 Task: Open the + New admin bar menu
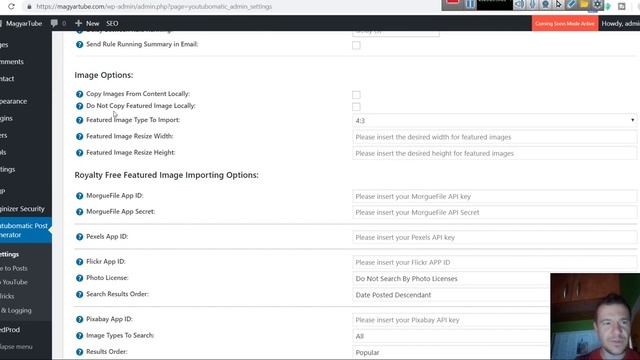click(x=87, y=23)
